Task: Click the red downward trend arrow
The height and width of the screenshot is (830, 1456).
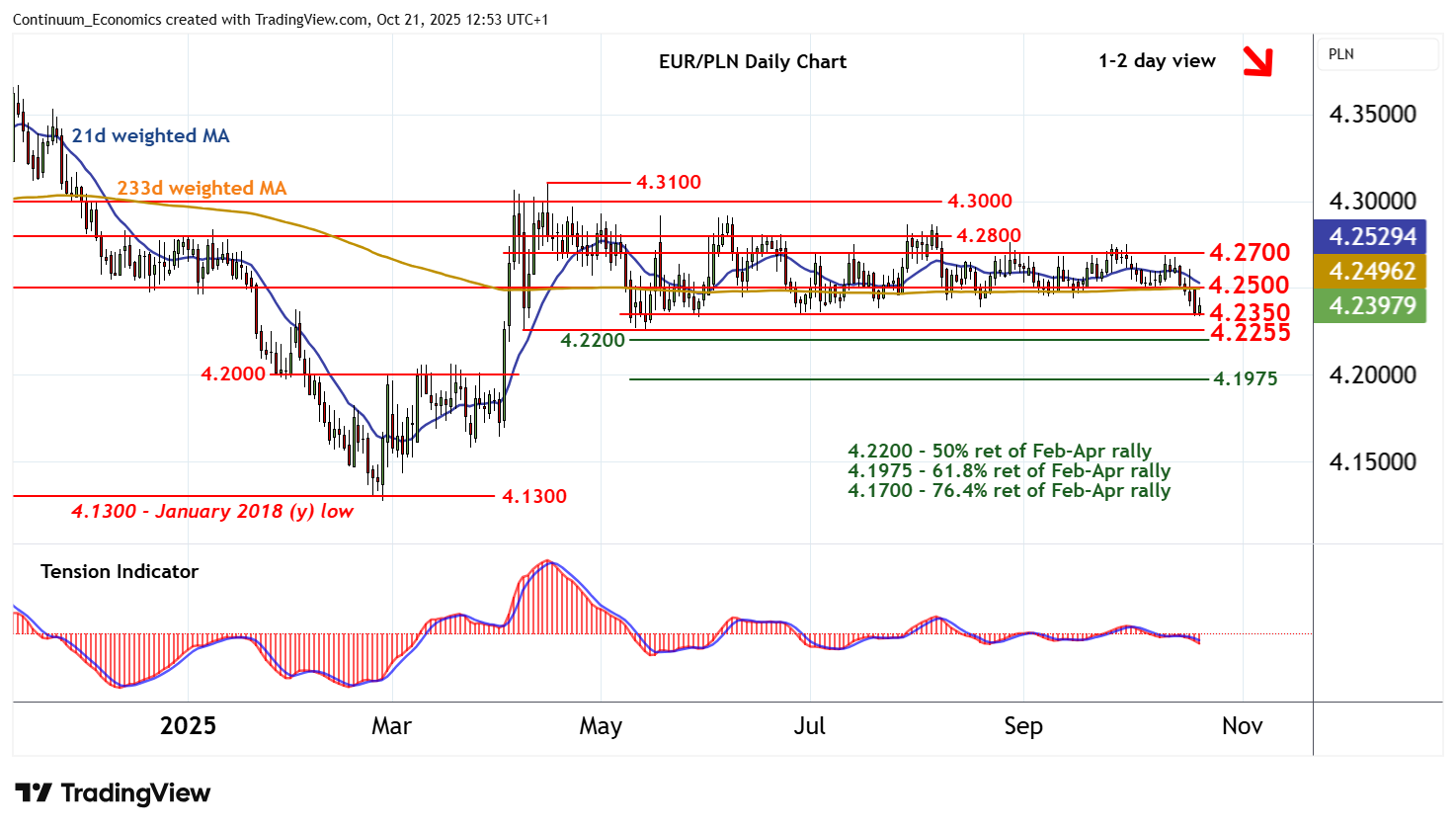Action: click(1257, 61)
